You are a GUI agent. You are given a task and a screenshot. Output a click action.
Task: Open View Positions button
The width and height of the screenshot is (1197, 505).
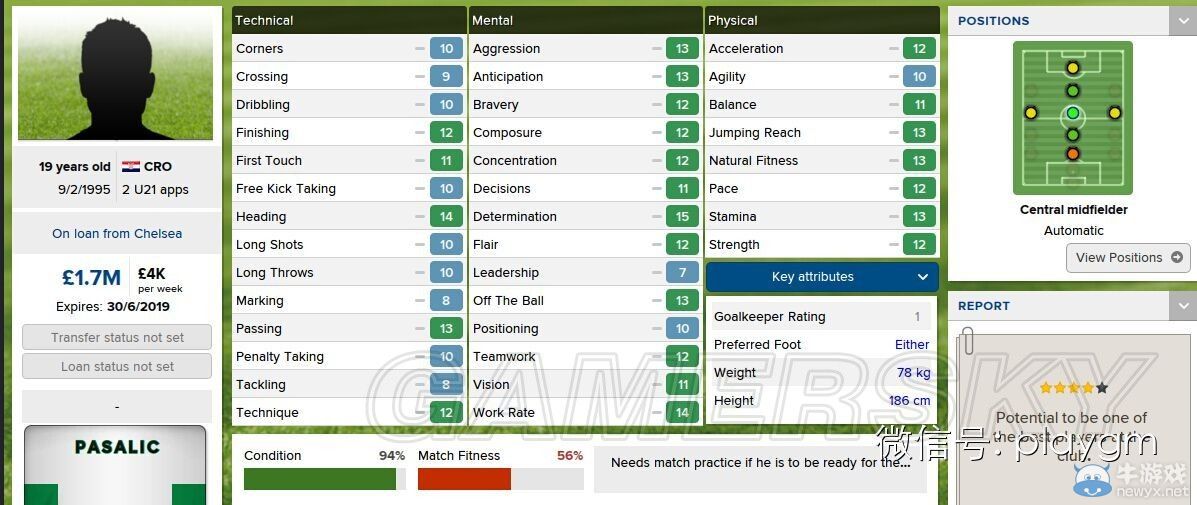click(1128, 258)
